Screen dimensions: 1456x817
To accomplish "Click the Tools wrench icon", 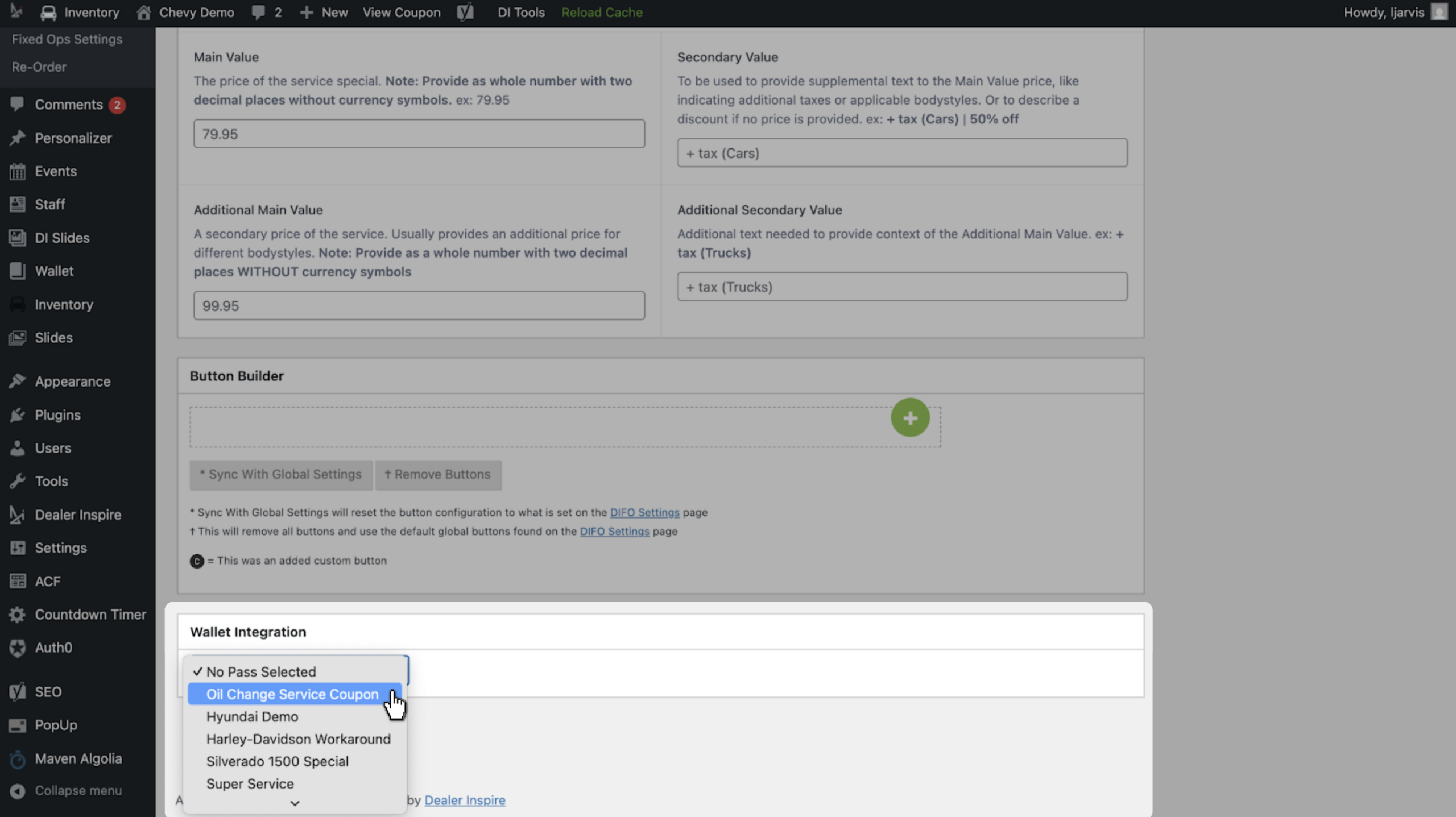I will [17, 481].
